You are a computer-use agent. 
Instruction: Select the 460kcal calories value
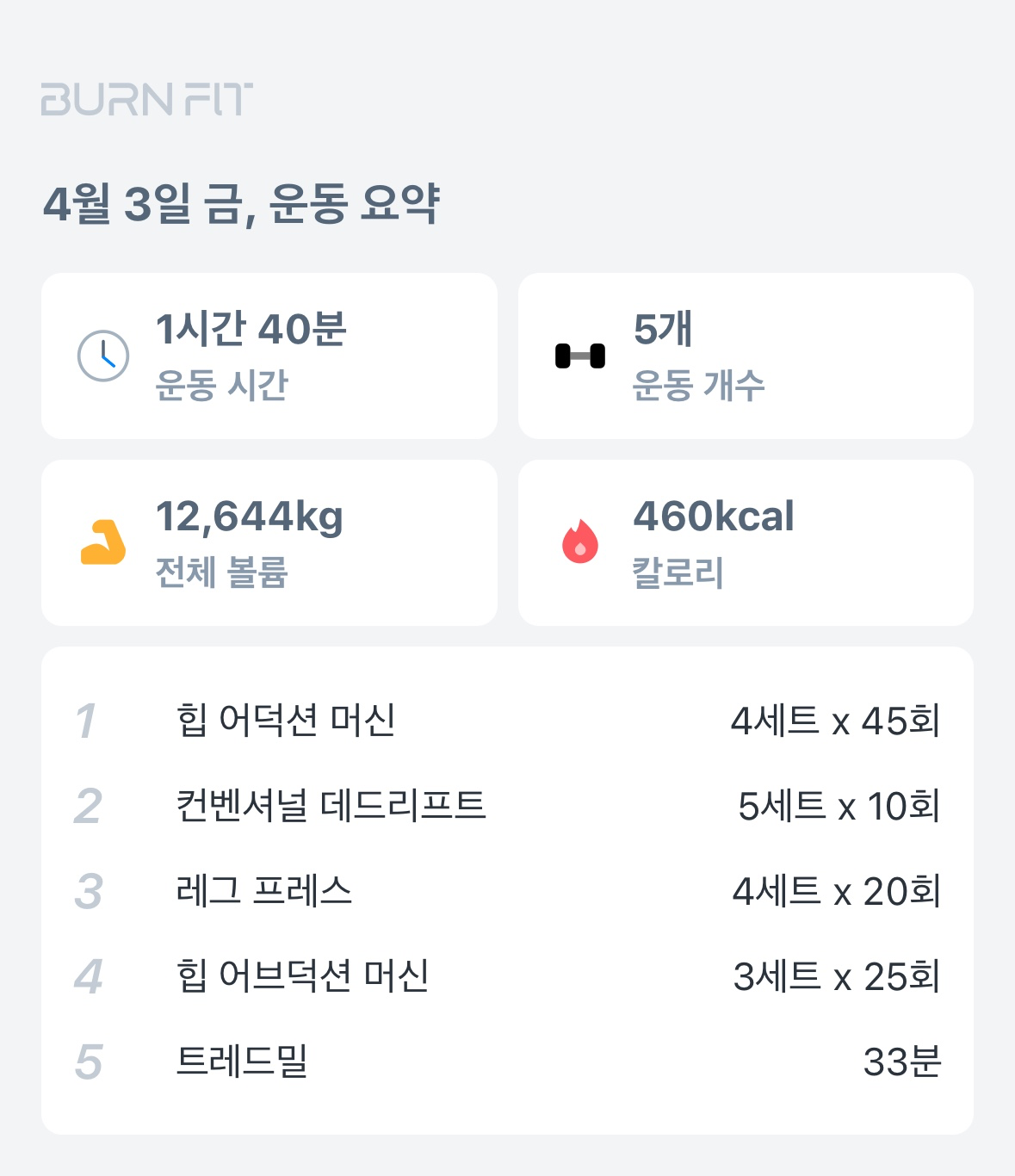(714, 517)
